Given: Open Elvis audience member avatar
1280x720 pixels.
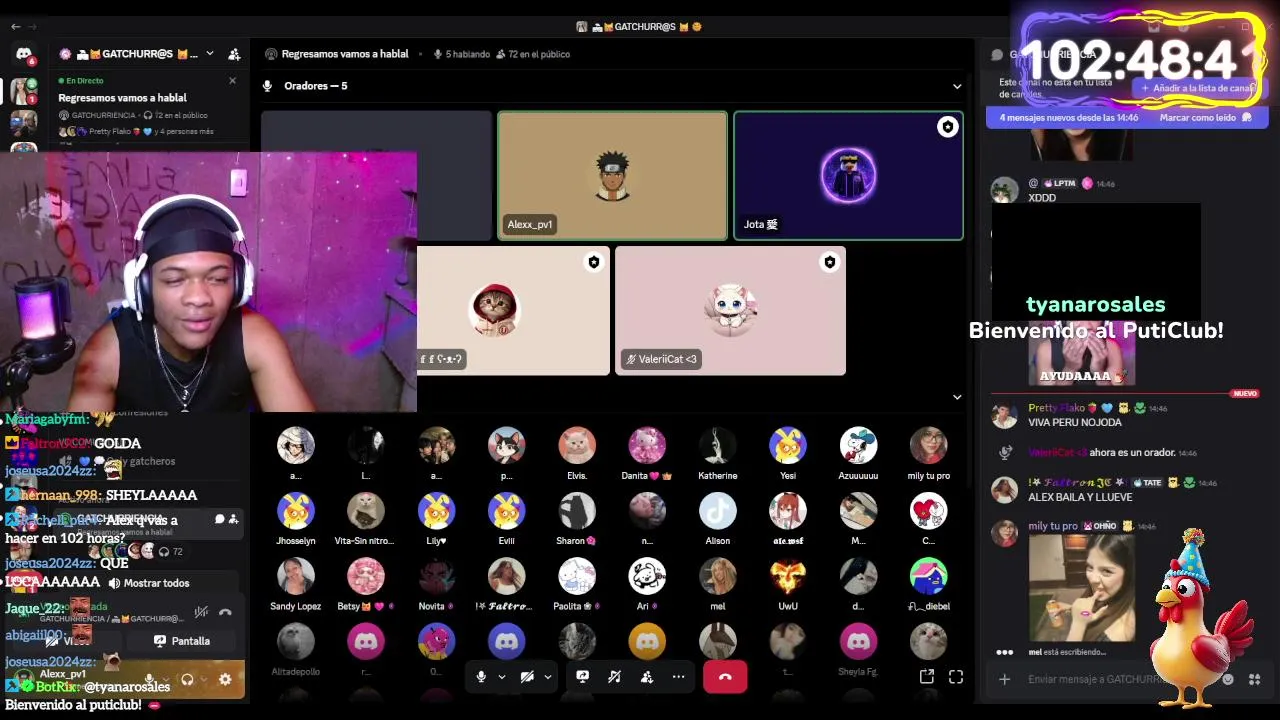Looking at the screenshot, I should 577,446.
